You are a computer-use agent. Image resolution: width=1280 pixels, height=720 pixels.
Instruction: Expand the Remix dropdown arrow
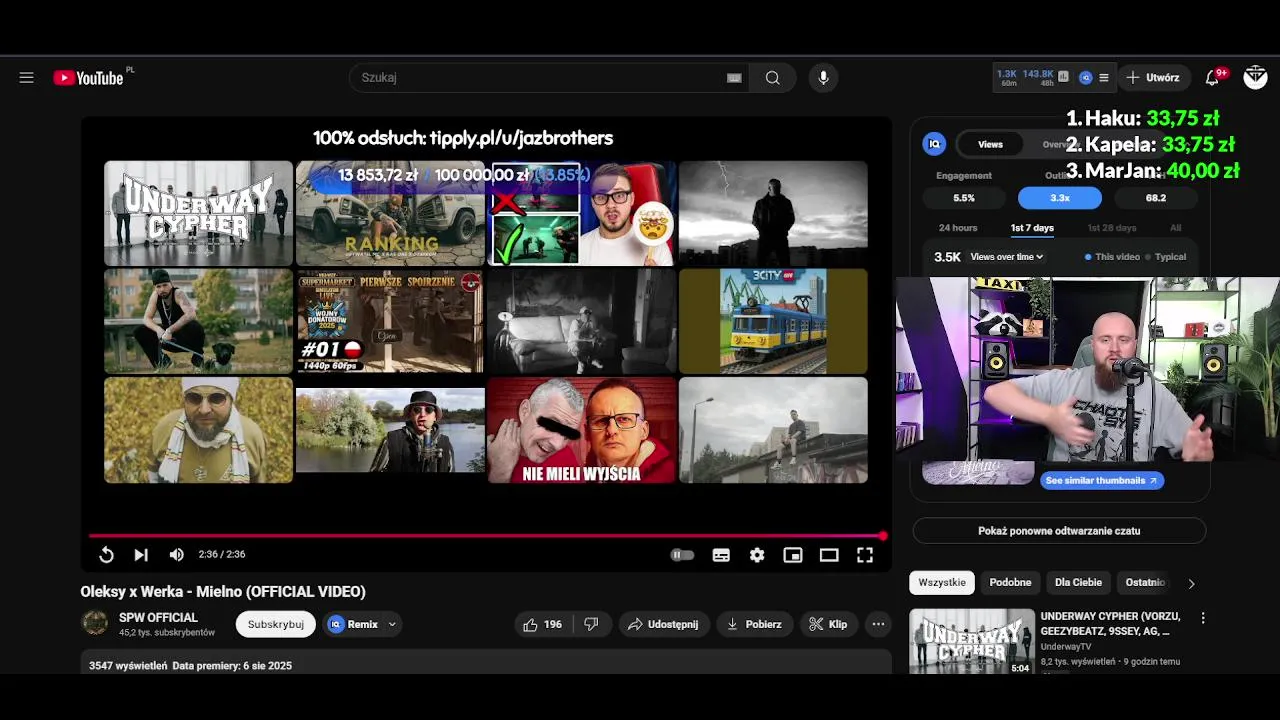tap(392, 624)
